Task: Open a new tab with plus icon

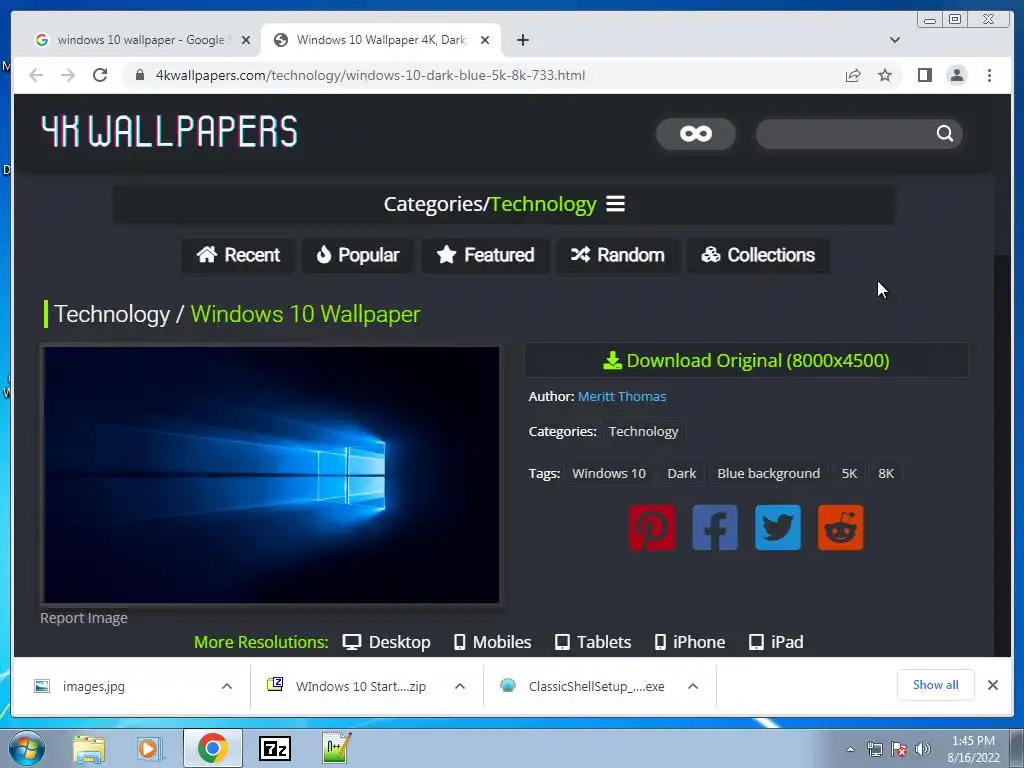Action: (x=522, y=40)
